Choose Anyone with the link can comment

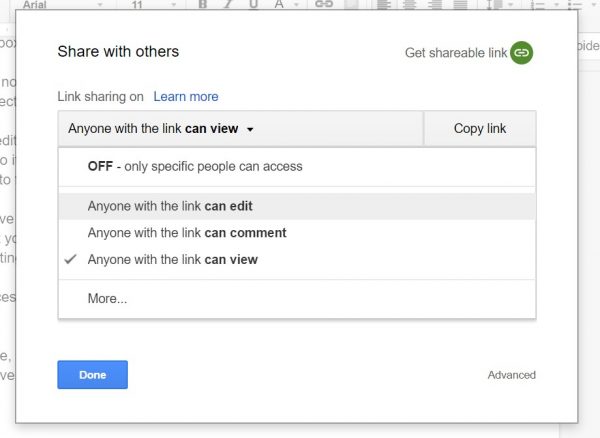pyautogui.click(x=297, y=233)
